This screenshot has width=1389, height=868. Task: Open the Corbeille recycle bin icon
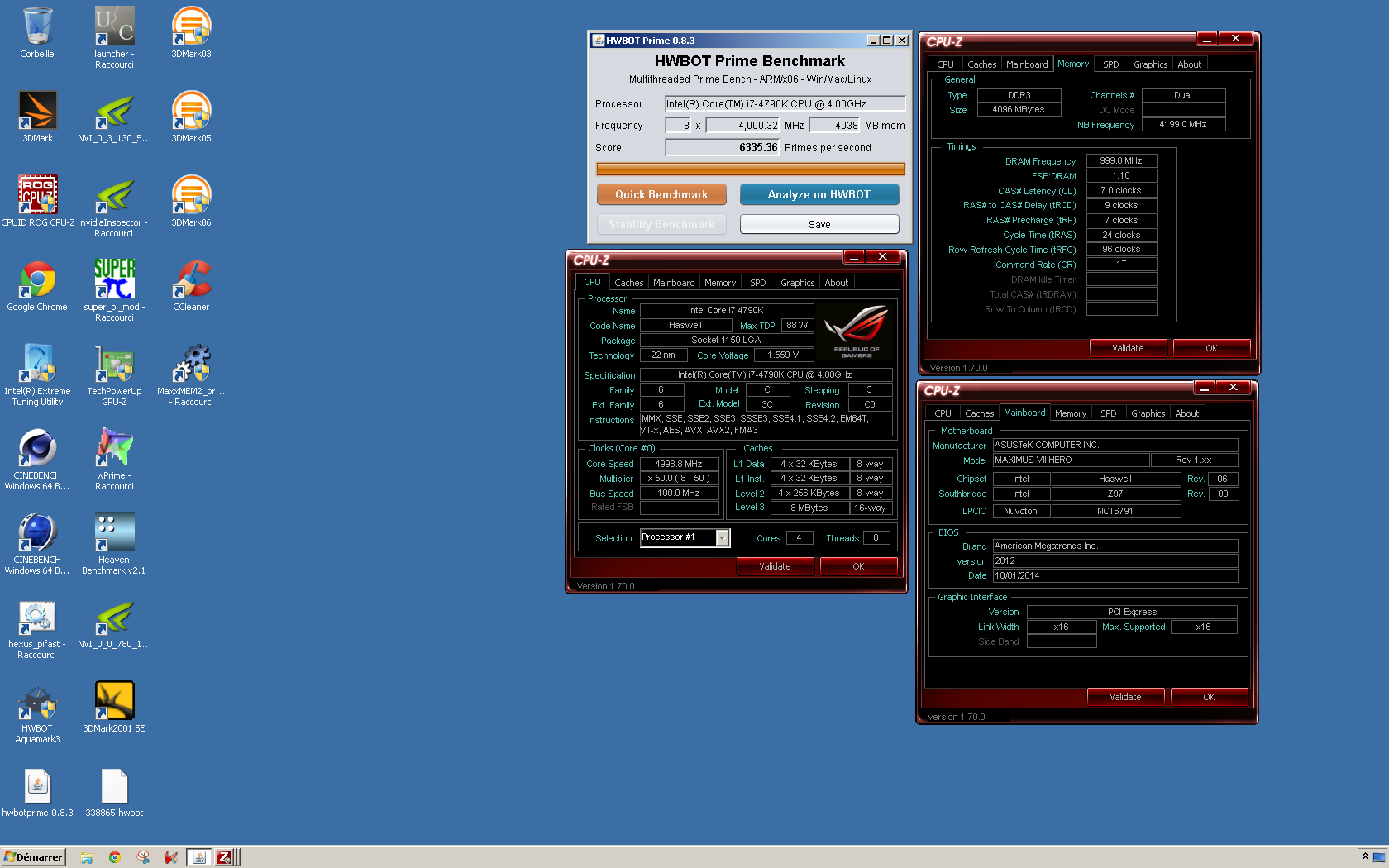coord(37,26)
